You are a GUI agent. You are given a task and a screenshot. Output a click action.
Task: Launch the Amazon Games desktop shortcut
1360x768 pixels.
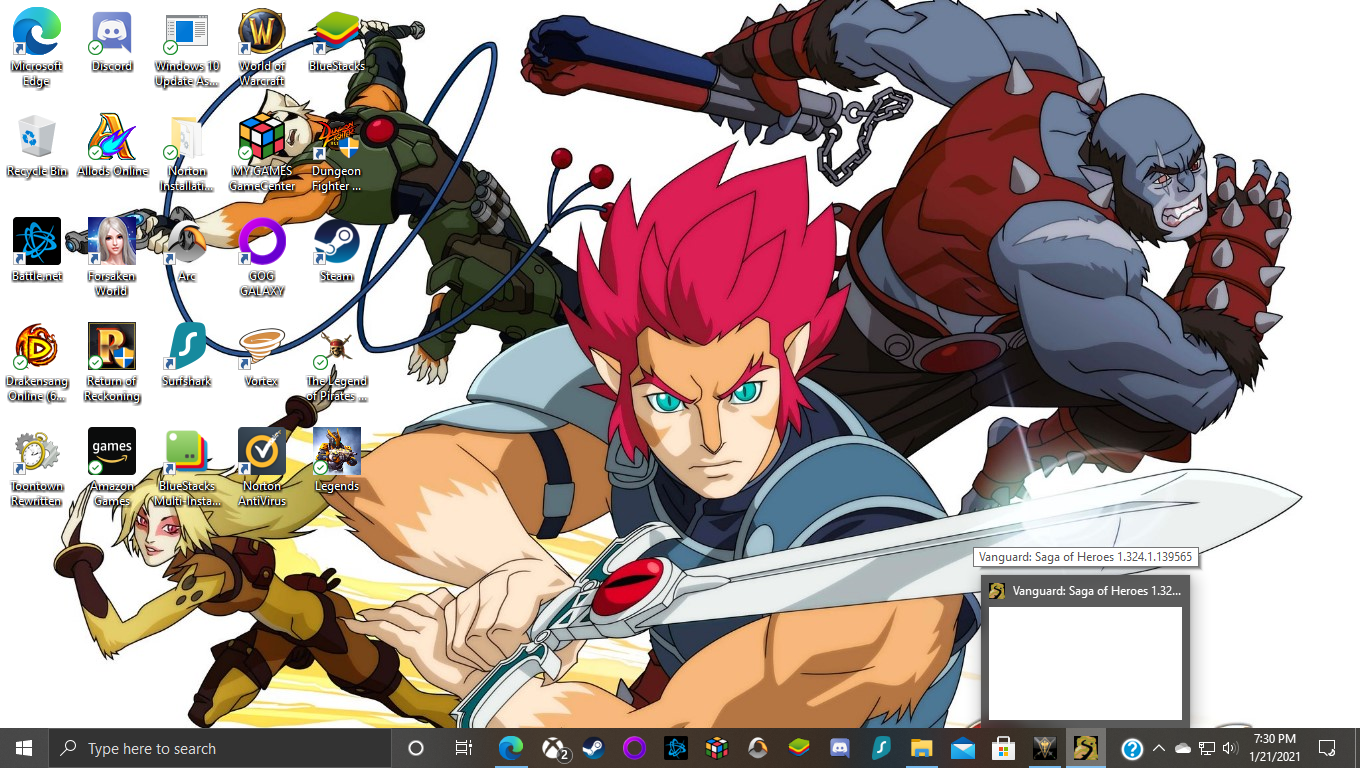112,453
